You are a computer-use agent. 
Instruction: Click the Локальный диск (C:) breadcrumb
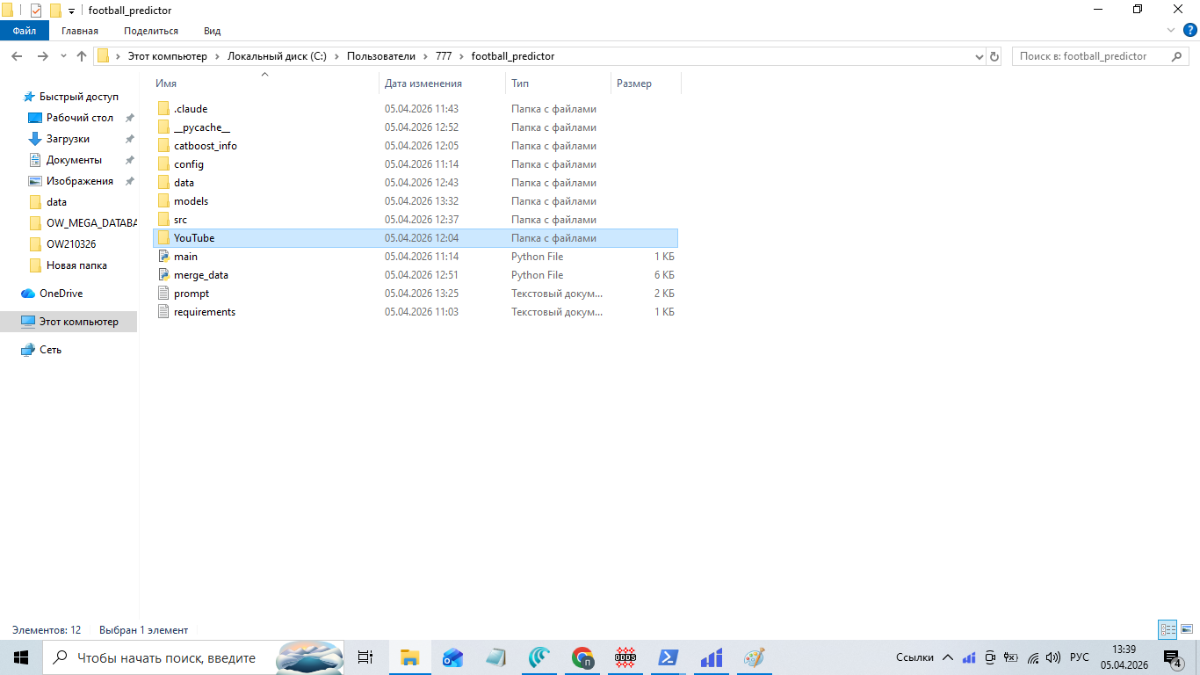point(280,57)
